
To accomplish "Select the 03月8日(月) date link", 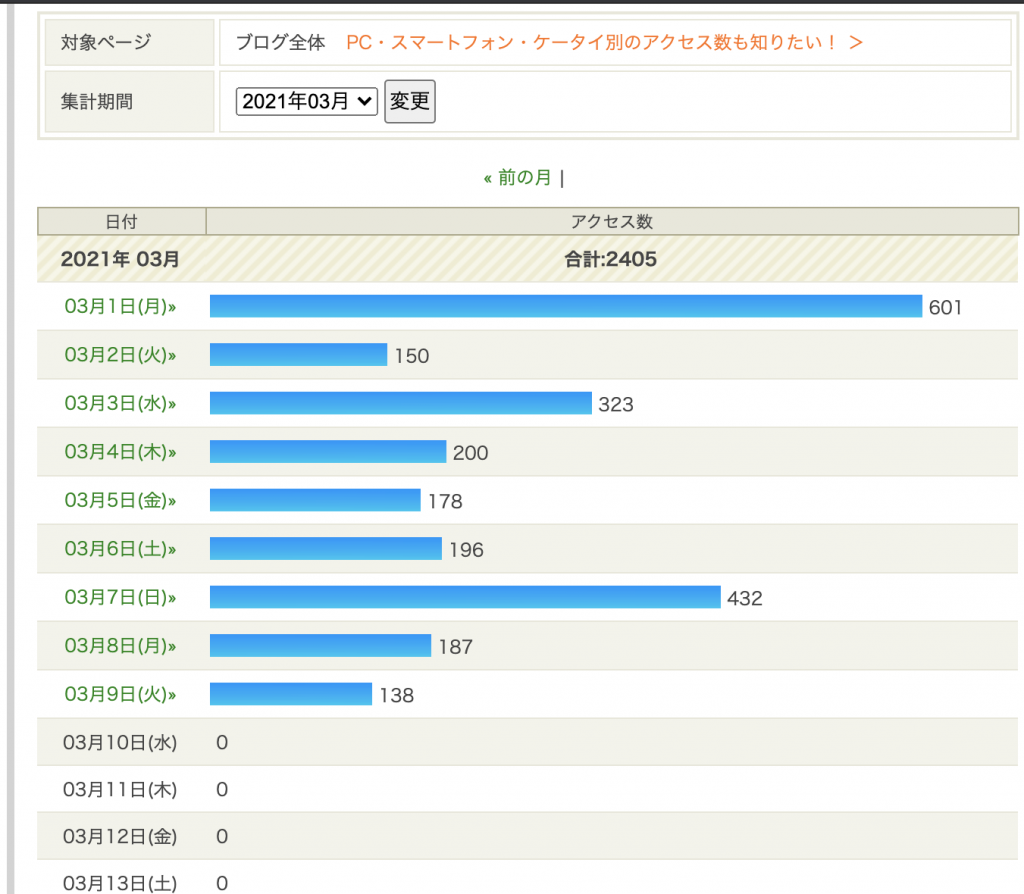I will (120, 646).
